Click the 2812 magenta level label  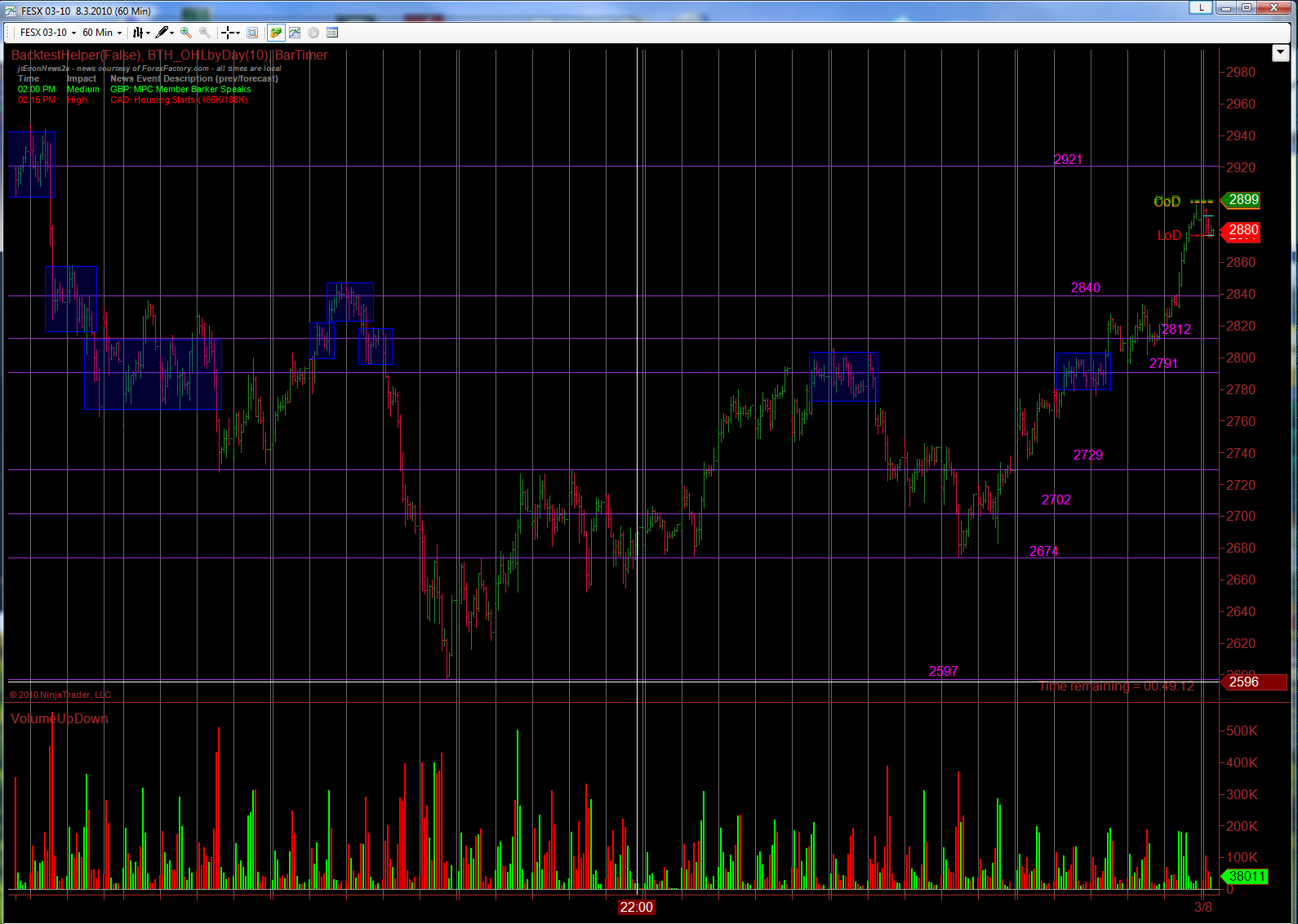(x=1176, y=330)
